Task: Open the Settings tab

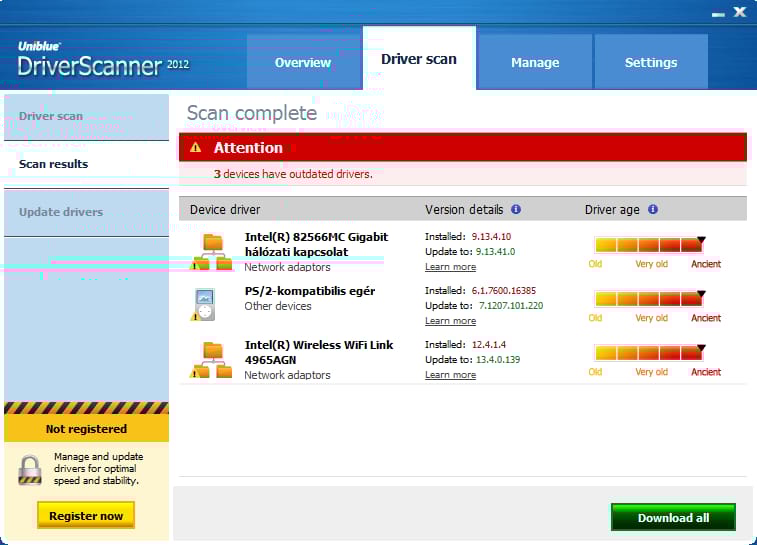Action: coord(651,62)
